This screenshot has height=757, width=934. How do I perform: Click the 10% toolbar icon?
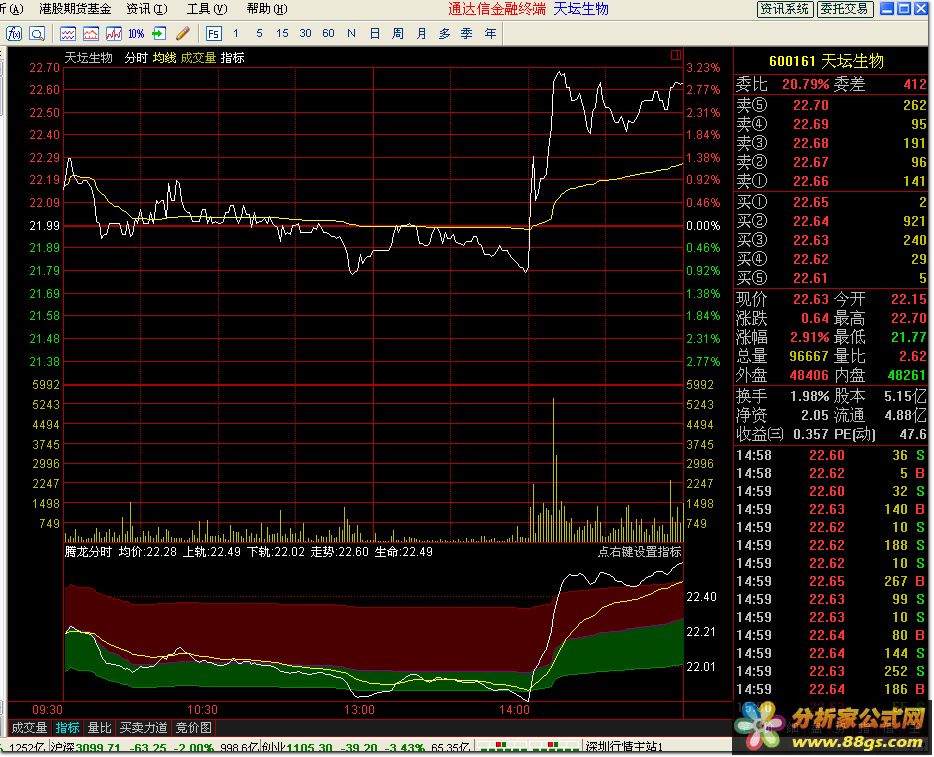pos(136,34)
